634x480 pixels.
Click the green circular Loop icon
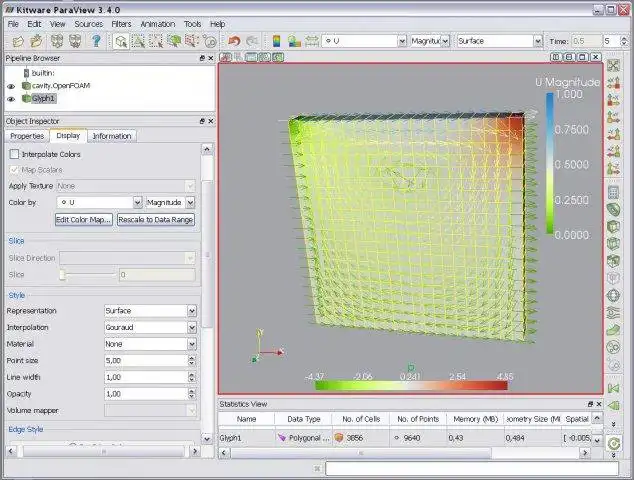[x=614, y=444]
